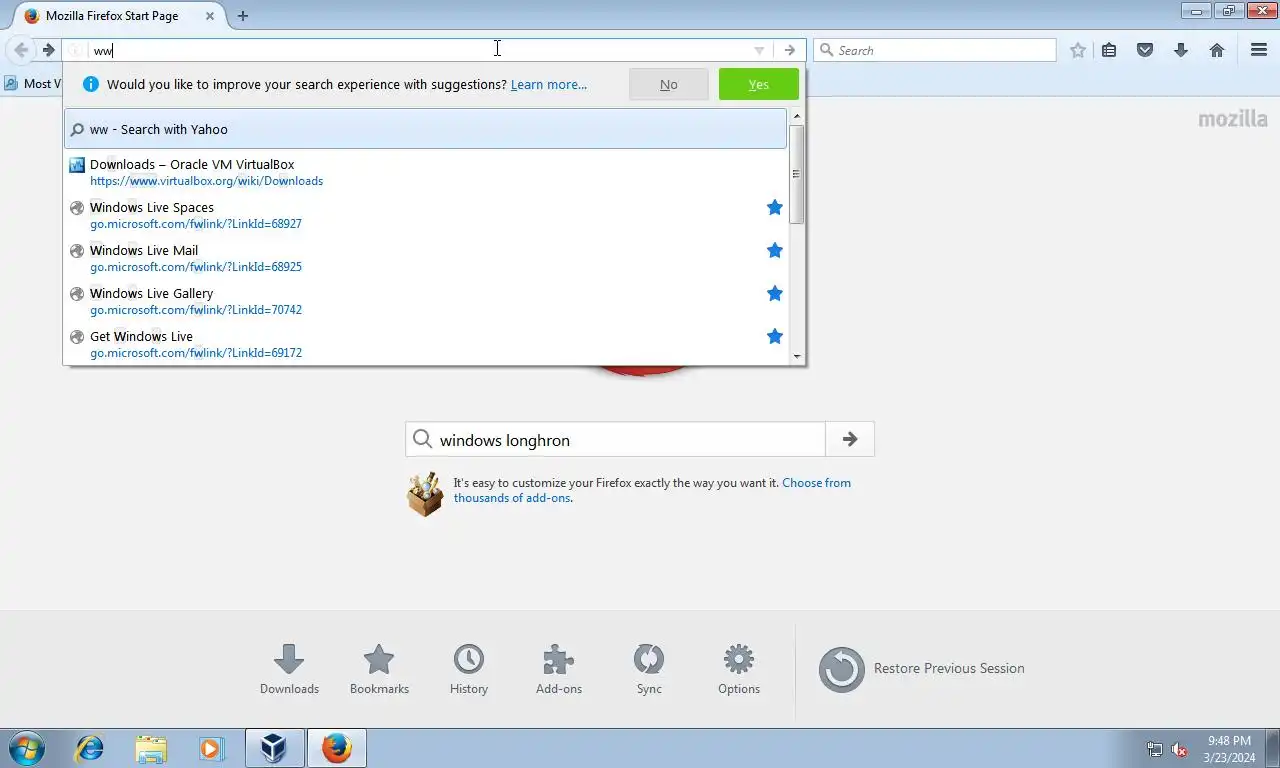Open Options from the start page
1280x768 pixels.
point(739,669)
